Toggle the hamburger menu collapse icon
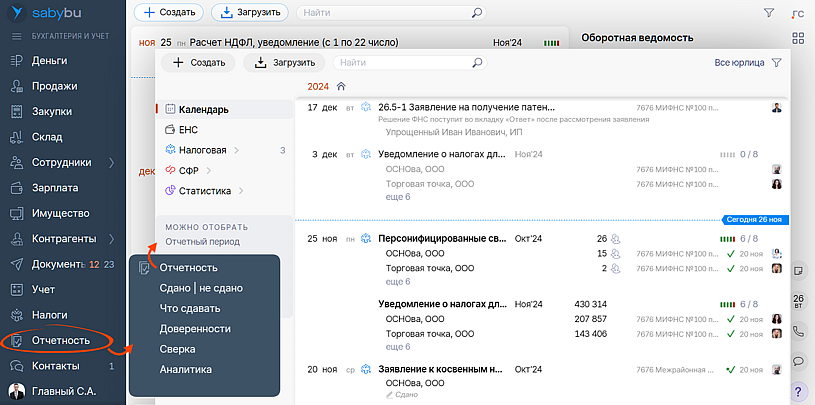 click(x=16, y=36)
